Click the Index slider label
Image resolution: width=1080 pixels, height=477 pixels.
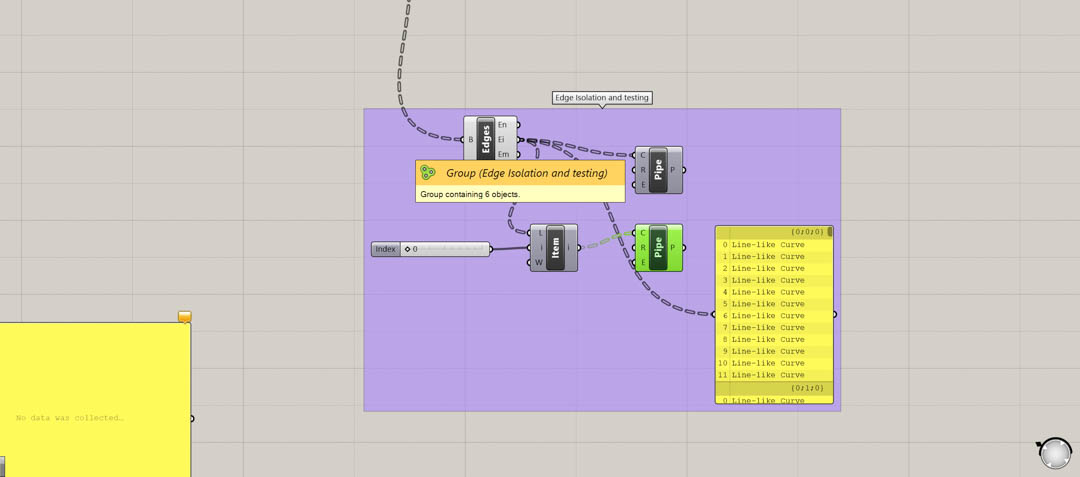[x=386, y=249]
